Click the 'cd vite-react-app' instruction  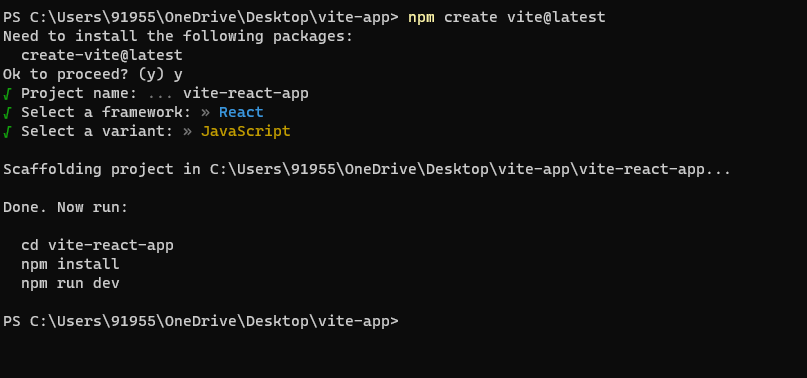point(97,245)
